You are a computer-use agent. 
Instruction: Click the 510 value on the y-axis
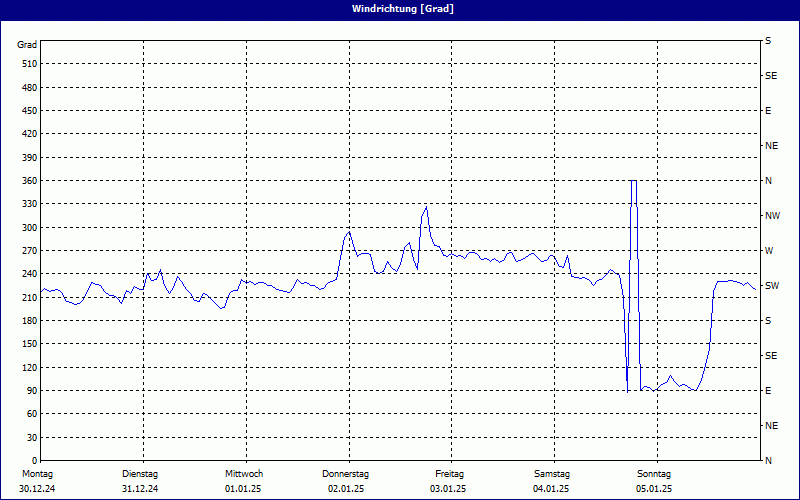28,64
